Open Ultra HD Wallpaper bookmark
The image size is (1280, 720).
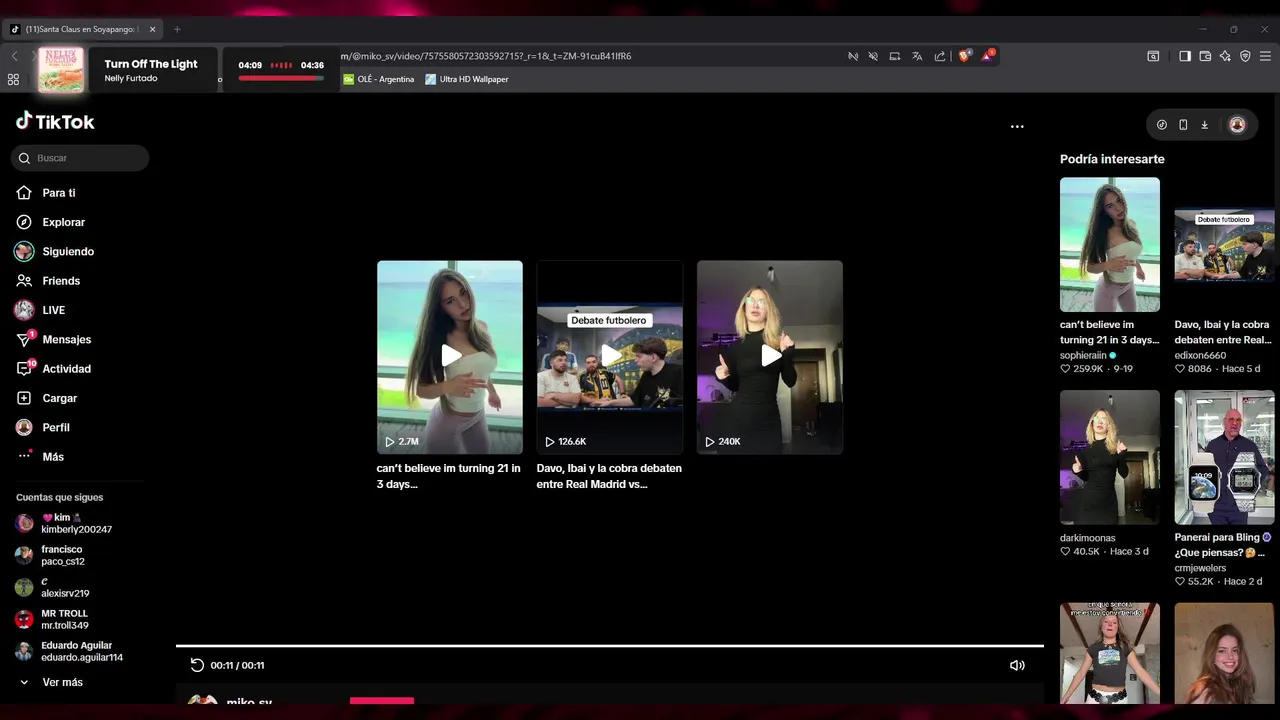click(467, 79)
